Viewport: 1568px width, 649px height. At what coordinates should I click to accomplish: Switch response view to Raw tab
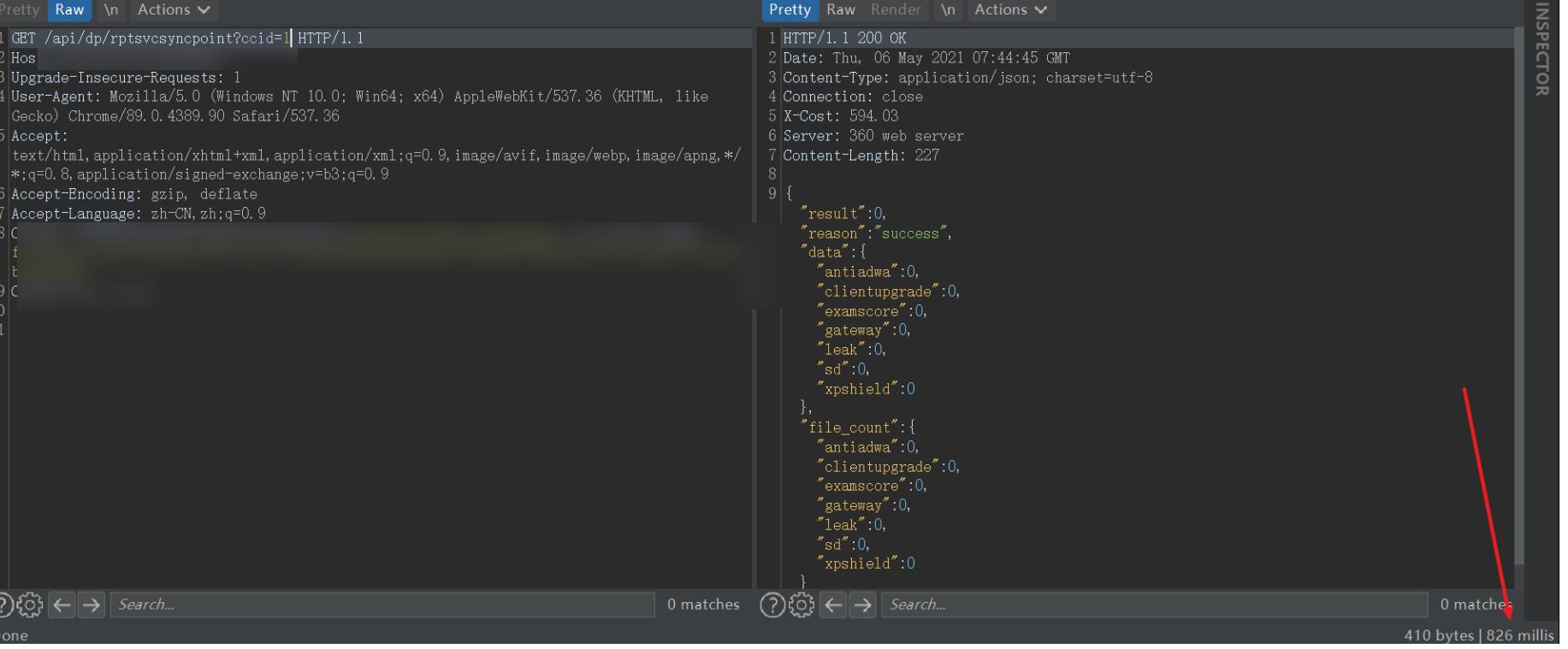point(841,9)
